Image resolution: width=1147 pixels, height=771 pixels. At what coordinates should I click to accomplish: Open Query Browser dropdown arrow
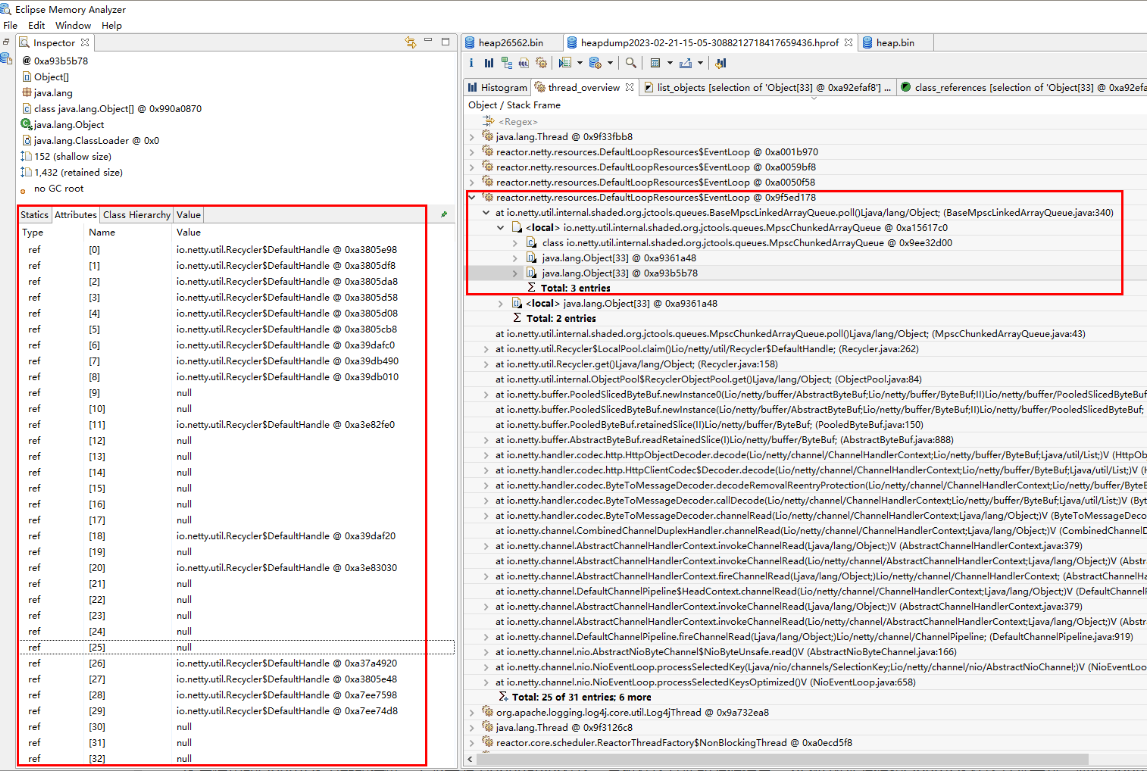[609, 63]
